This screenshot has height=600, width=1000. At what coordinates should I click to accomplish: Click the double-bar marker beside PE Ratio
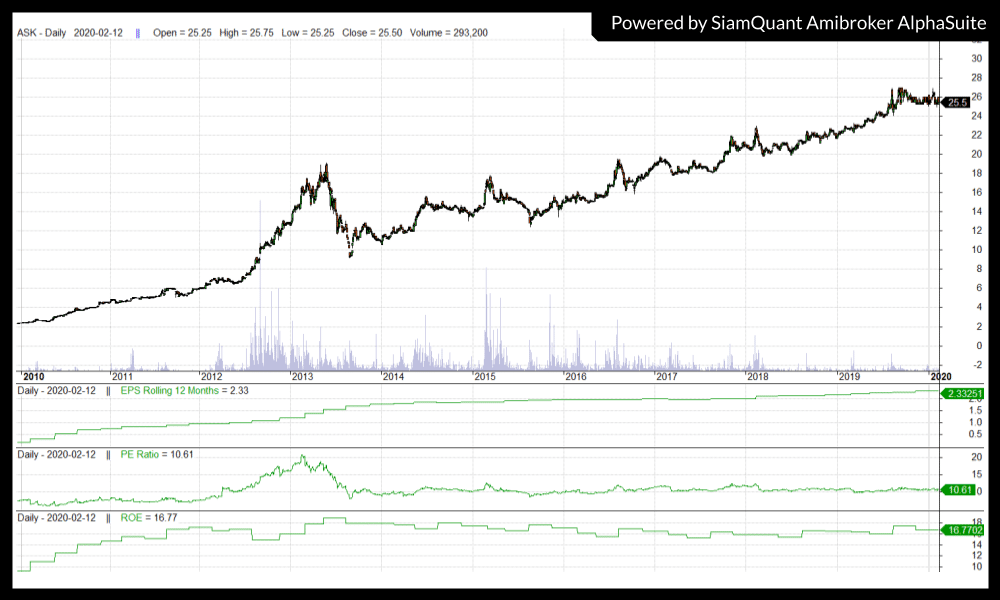pyautogui.click(x=108, y=454)
